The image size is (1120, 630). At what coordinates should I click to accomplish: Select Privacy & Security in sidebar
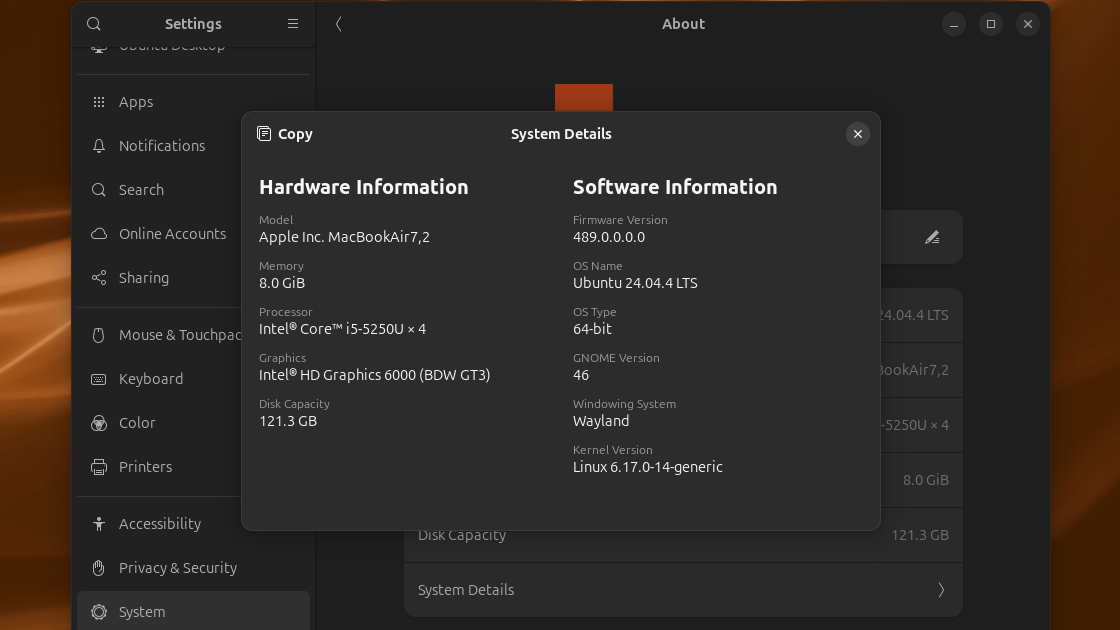177,568
